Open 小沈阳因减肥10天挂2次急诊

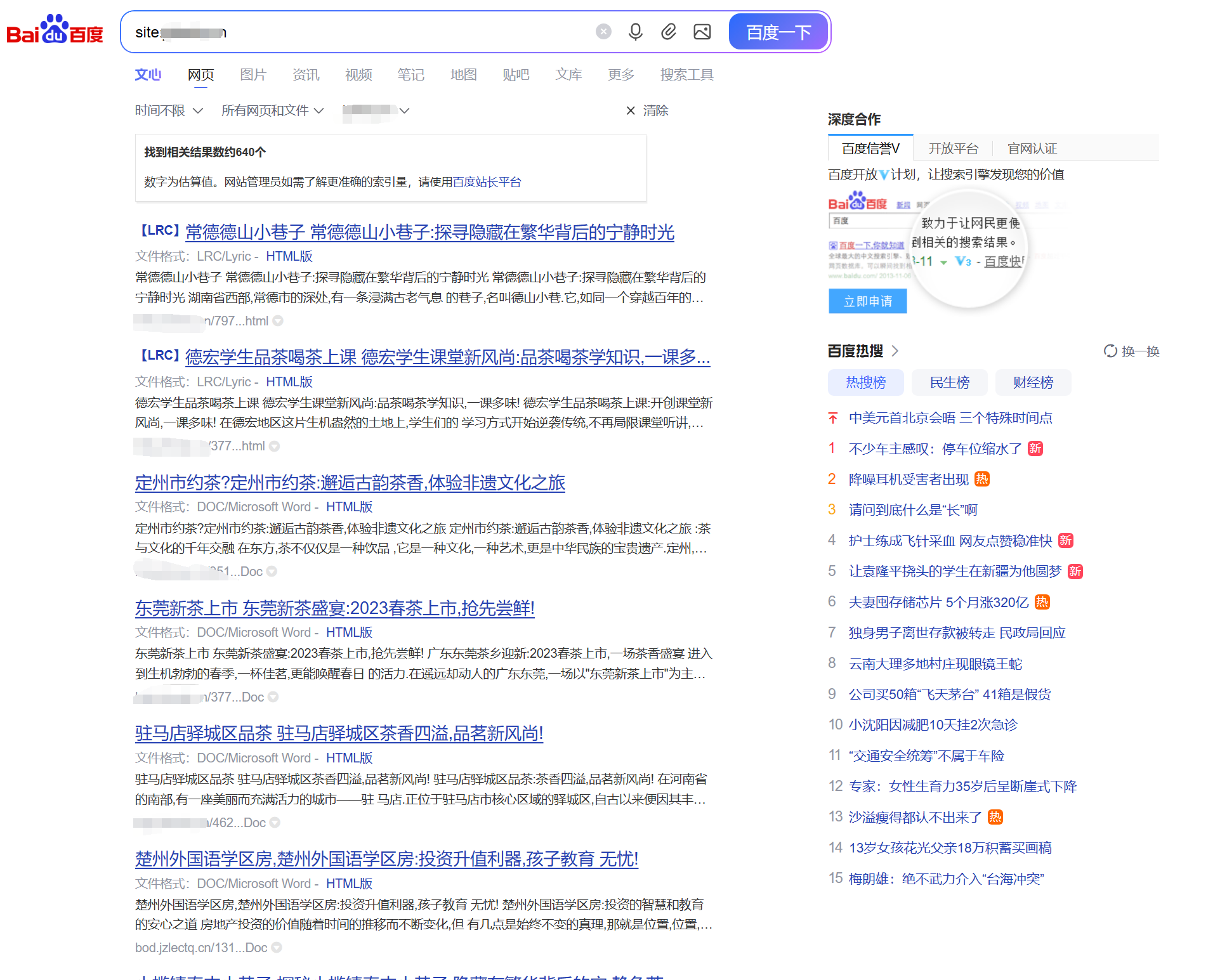point(933,724)
